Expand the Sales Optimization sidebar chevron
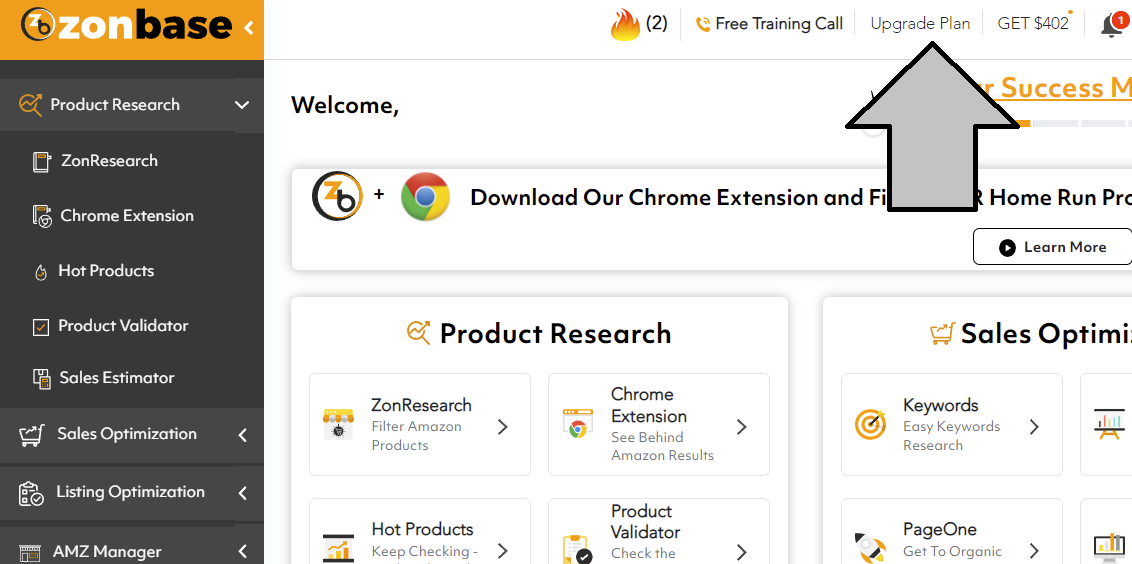 (x=243, y=435)
